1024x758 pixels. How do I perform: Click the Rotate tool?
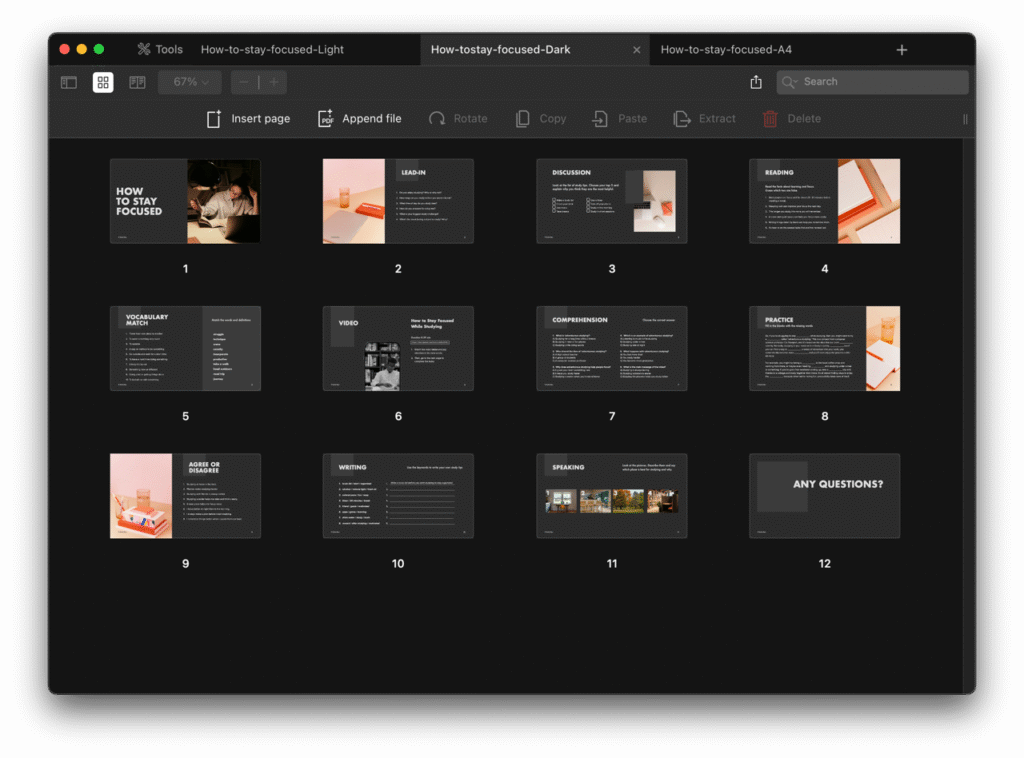[458, 119]
